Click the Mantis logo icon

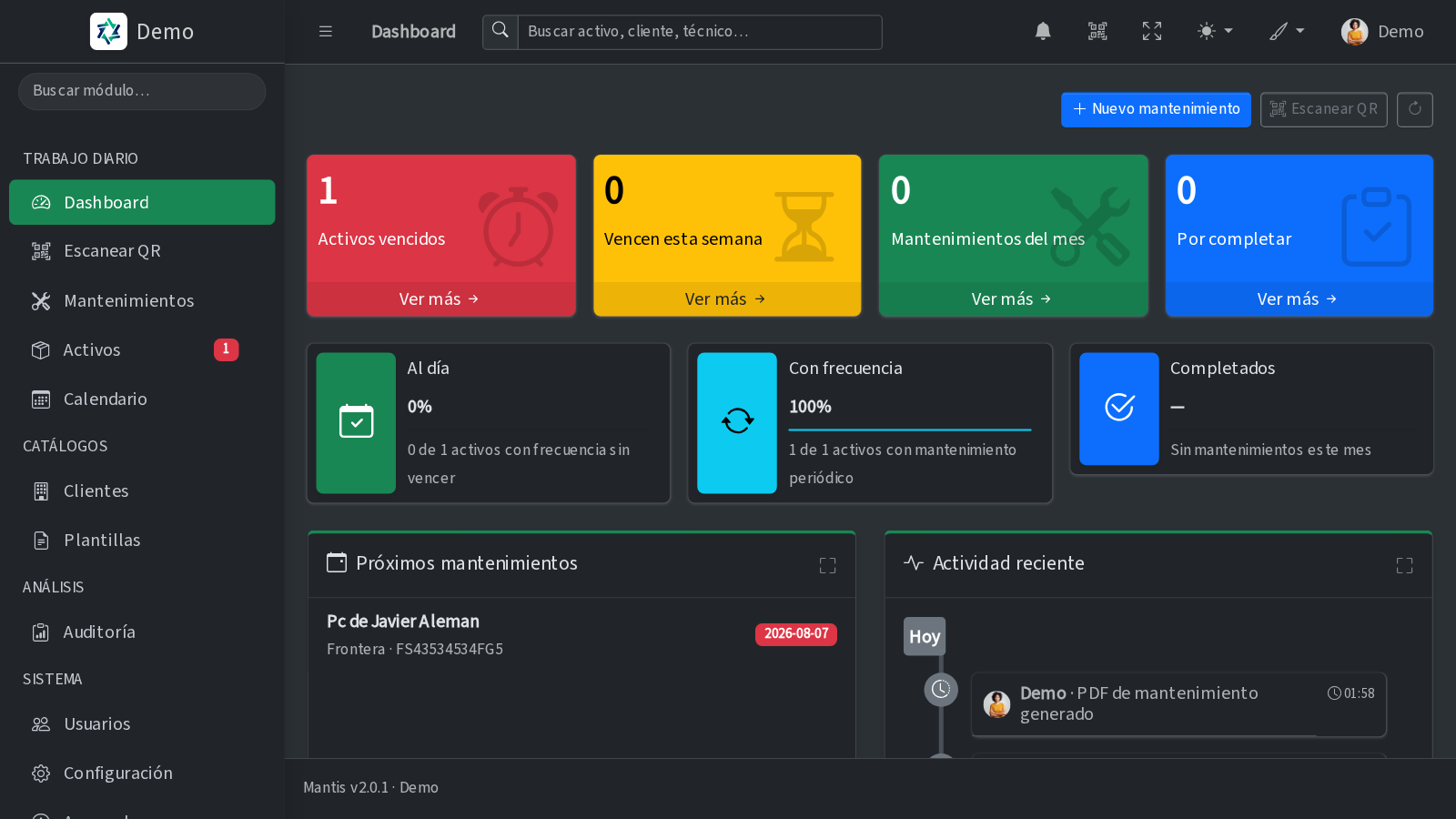pyautogui.click(x=108, y=32)
